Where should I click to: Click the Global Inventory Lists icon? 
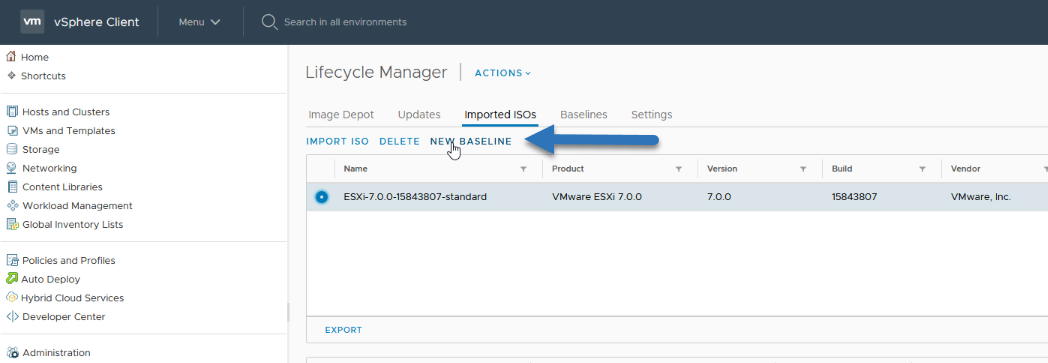pos(11,224)
